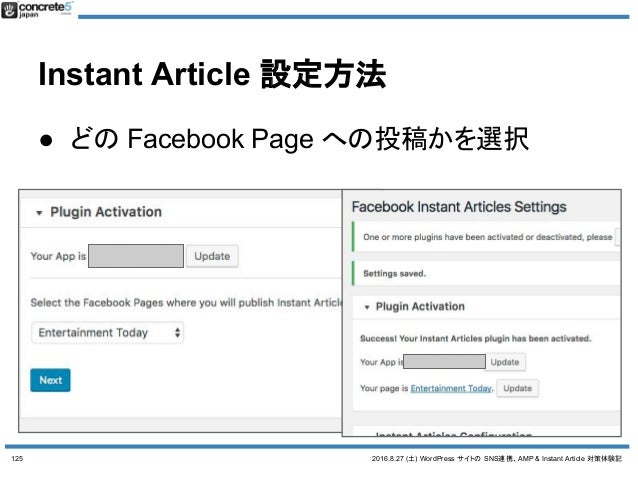Click the Facebook Page bullet text

pos(299,139)
